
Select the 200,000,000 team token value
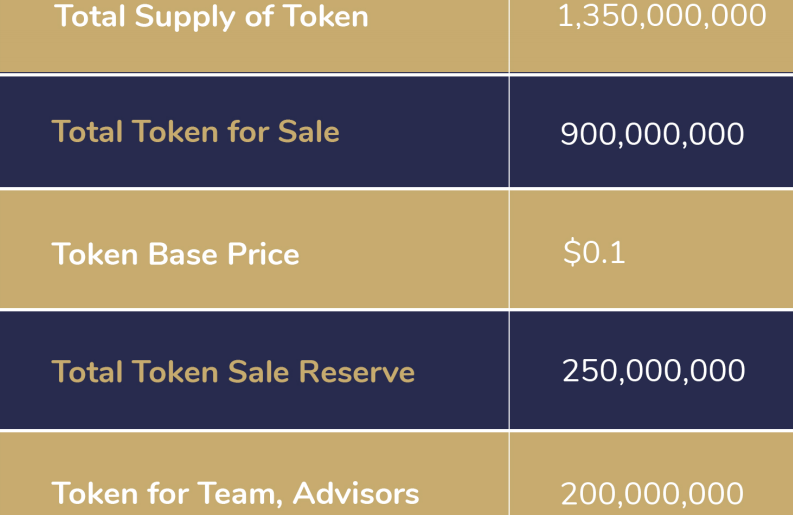click(652, 494)
